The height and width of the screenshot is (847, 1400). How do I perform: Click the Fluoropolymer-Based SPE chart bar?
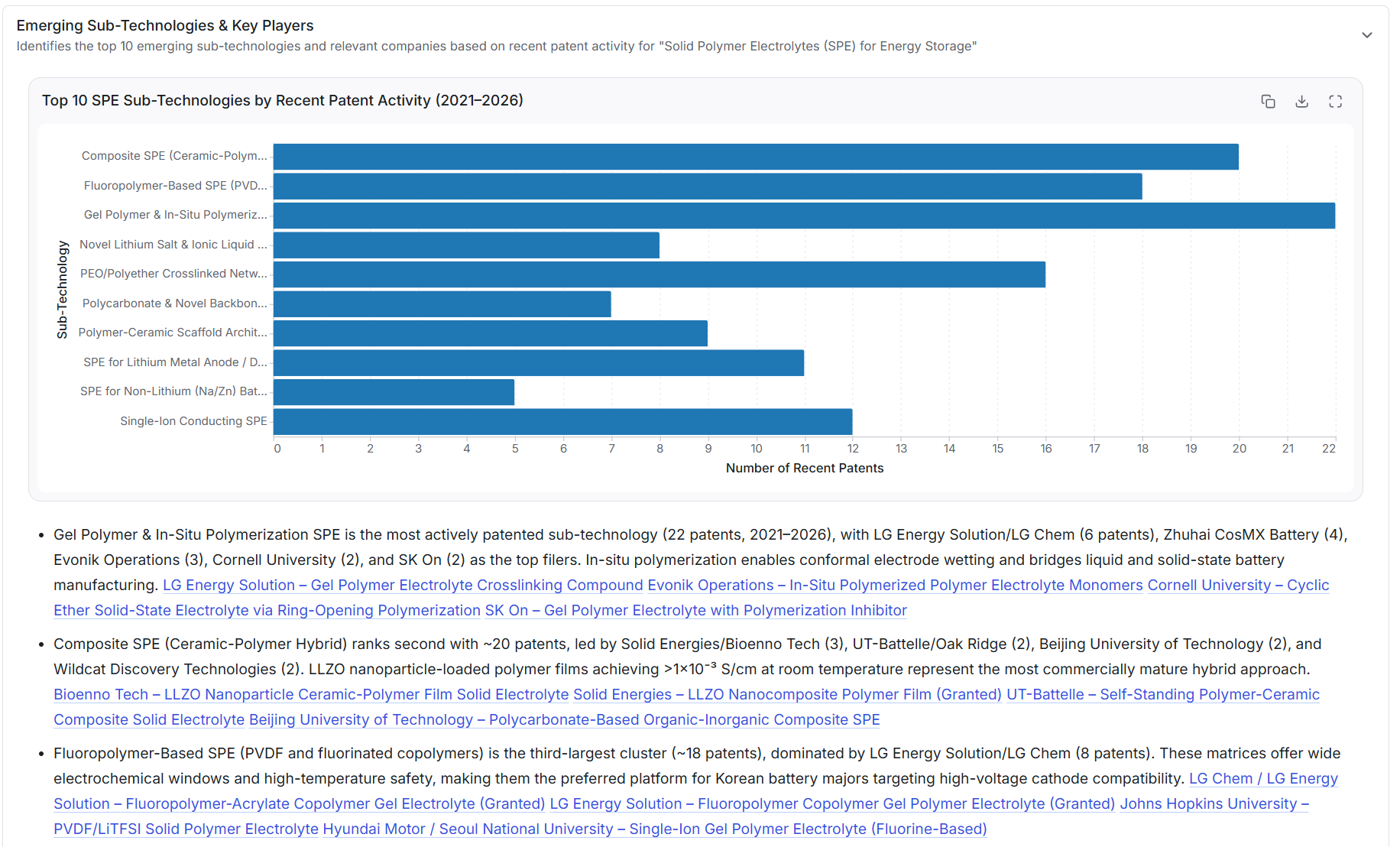click(708, 187)
